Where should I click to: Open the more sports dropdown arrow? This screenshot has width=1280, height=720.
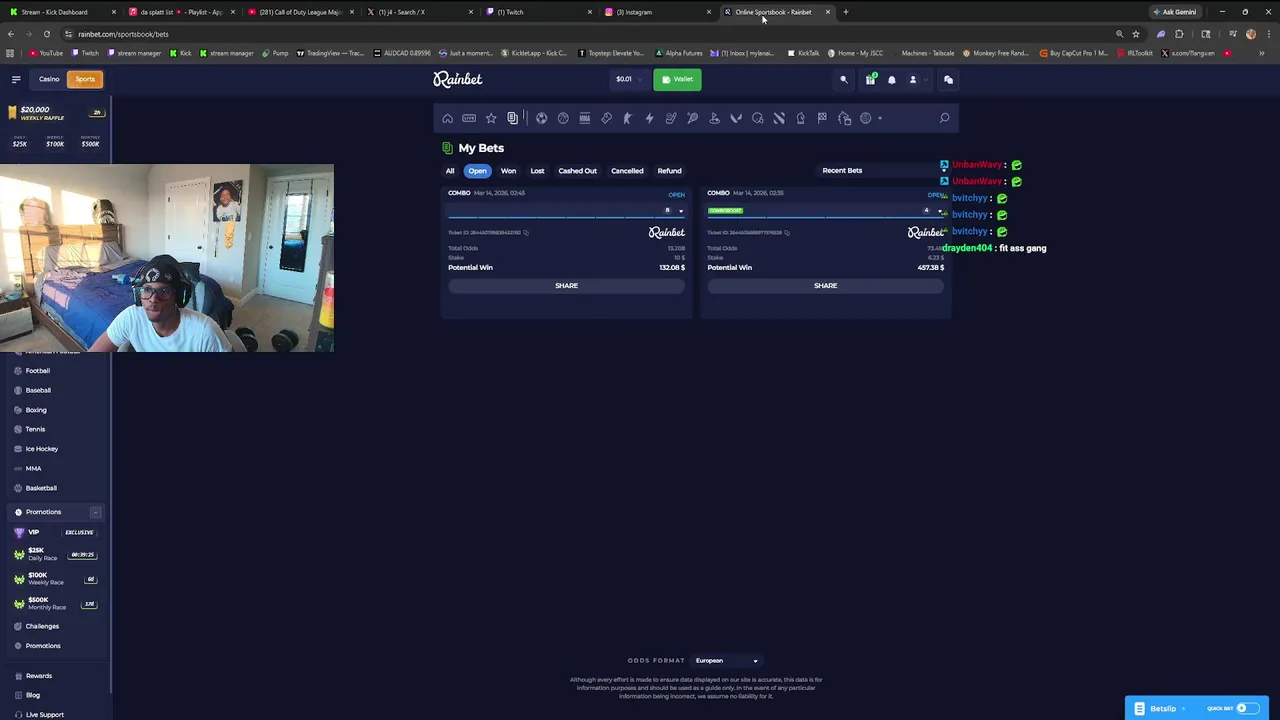pyautogui.click(x=880, y=118)
